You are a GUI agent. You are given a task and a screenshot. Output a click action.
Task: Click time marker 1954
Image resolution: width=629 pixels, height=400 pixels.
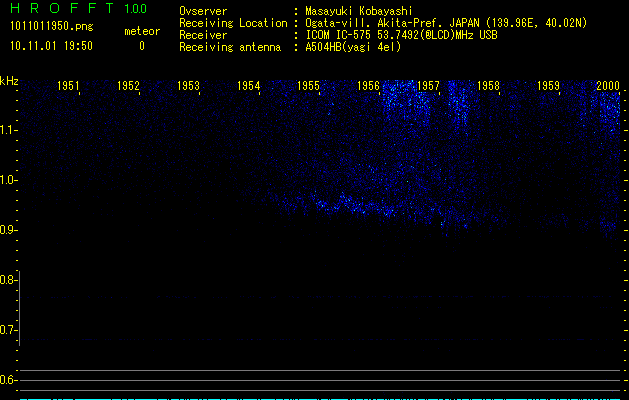(248, 85)
